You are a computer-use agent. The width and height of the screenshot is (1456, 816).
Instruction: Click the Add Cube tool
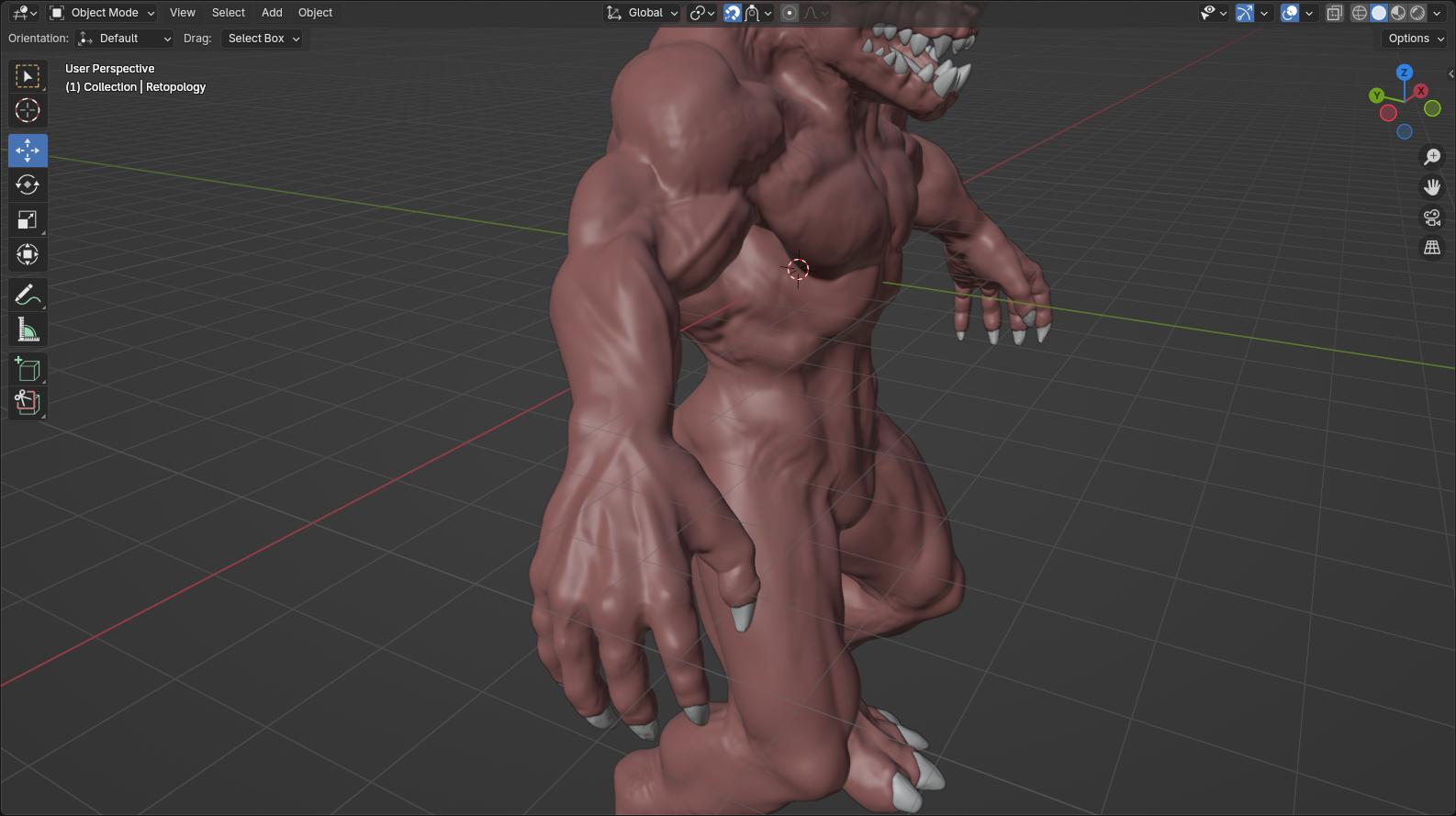click(x=28, y=369)
